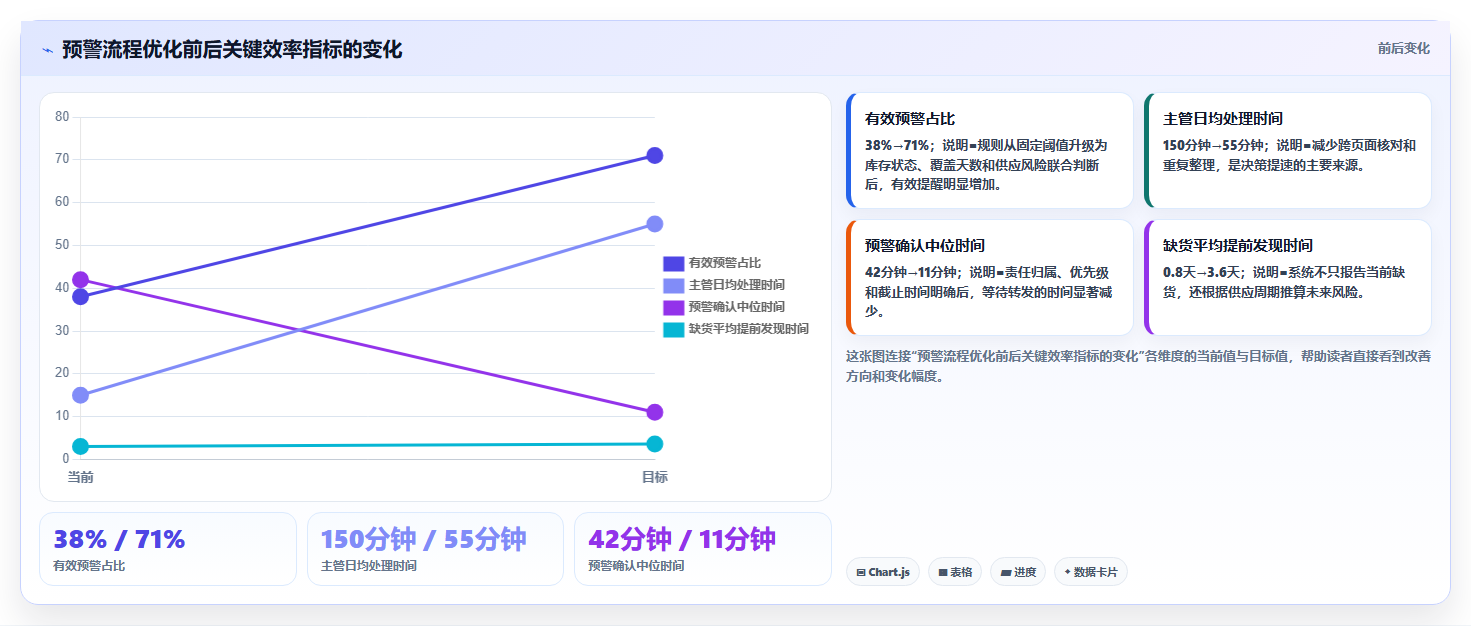The width and height of the screenshot is (1471, 626).
Task: Open the 预警确认中位时间 info card heading
Action: click(x=925, y=245)
